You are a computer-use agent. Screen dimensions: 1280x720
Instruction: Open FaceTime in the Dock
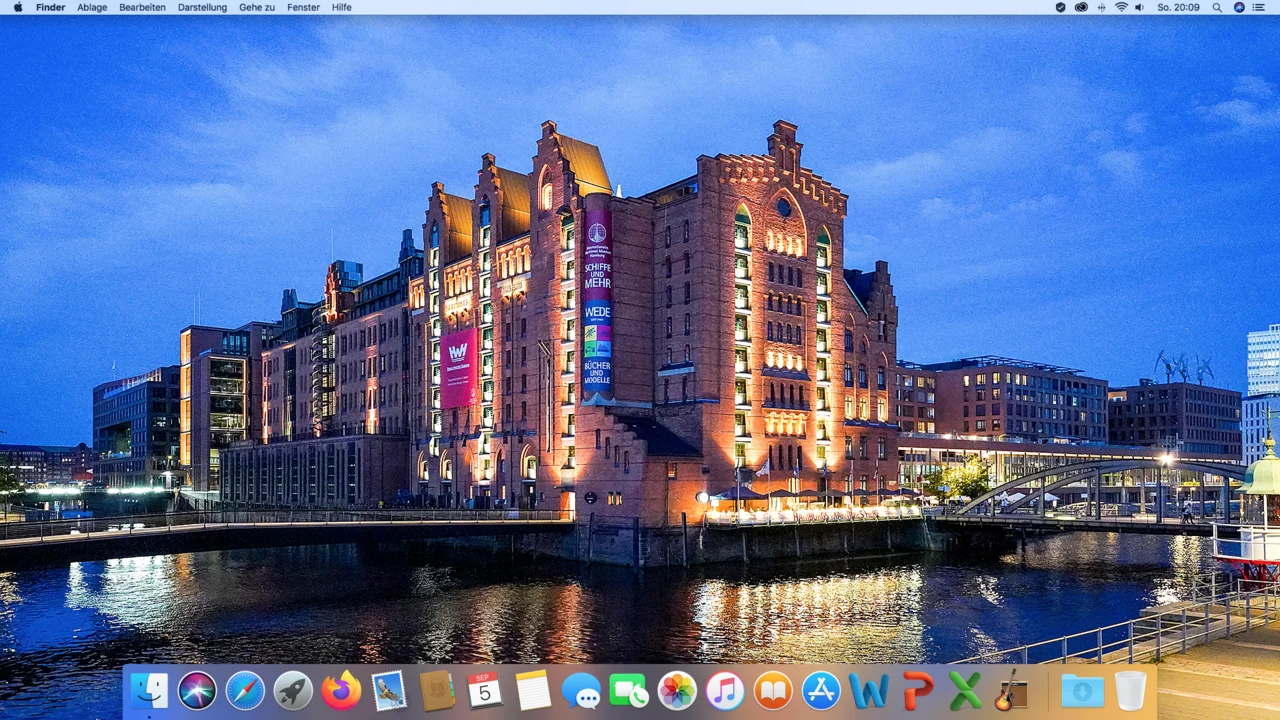pos(629,691)
